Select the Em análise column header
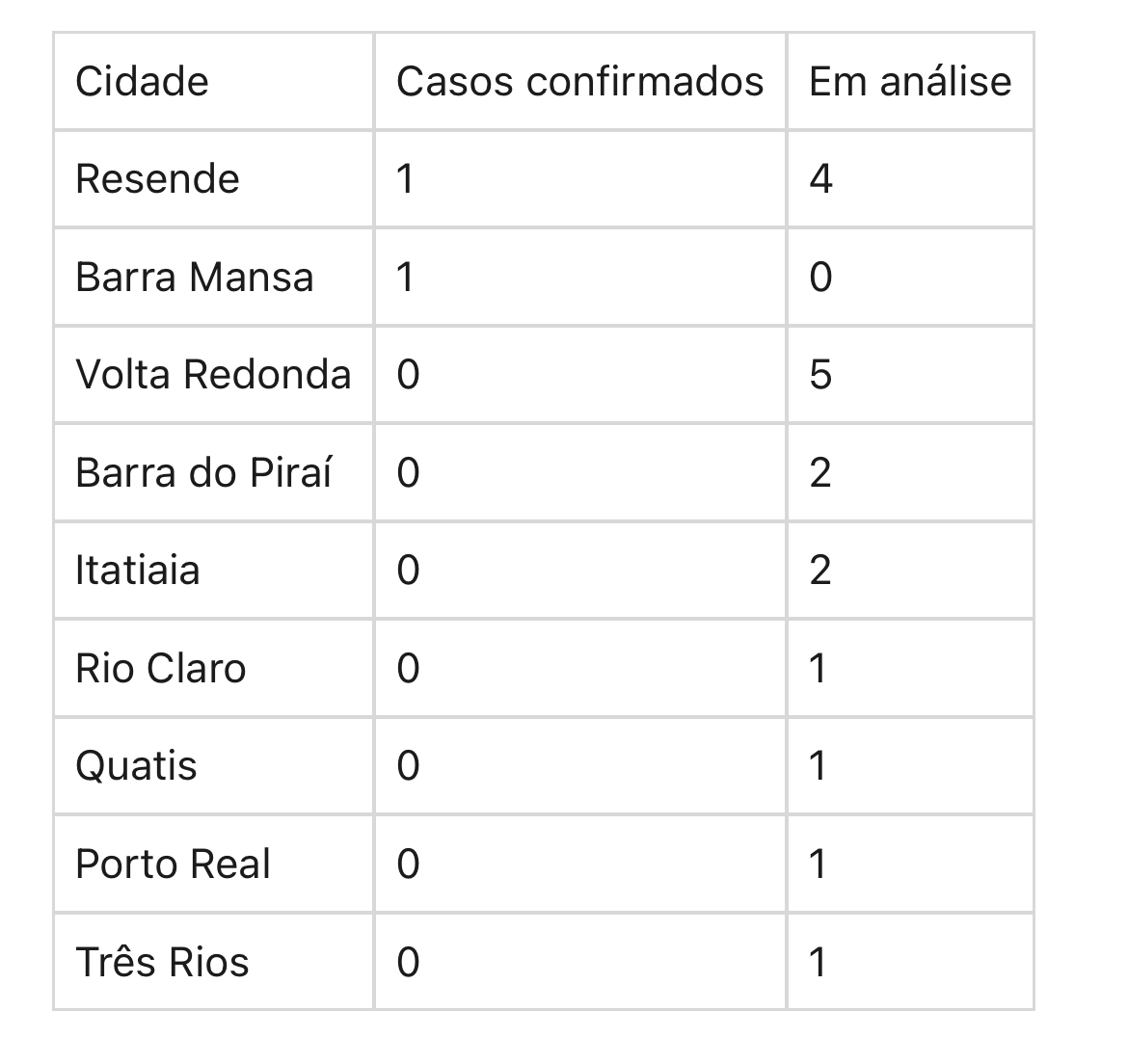Viewport: 1128px width, 1064px height. coord(910,82)
